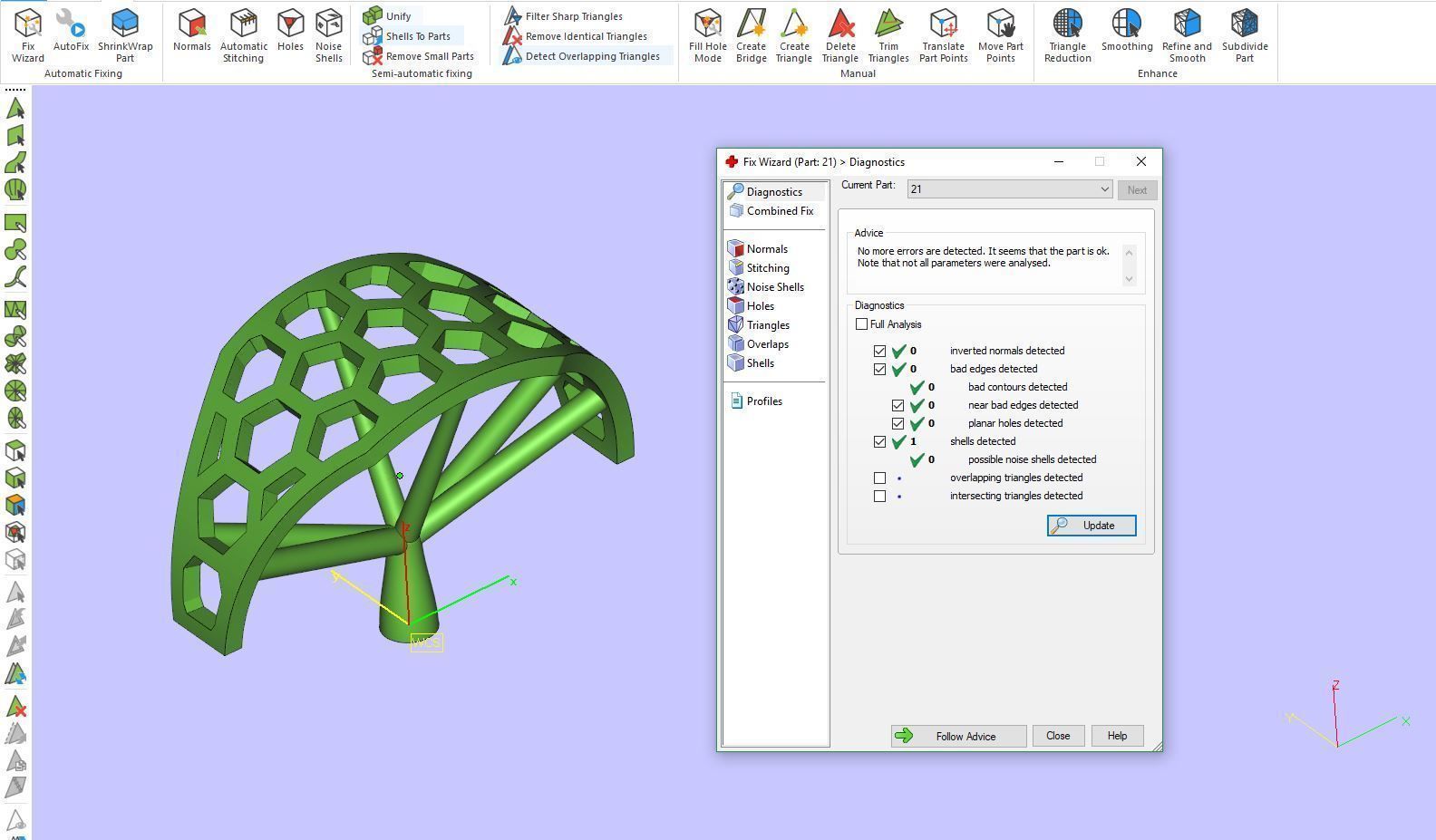Enable overlapping triangles detected checkbox
The width and height of the screenshot is (1436, 840).
click(x=879, y=478)
